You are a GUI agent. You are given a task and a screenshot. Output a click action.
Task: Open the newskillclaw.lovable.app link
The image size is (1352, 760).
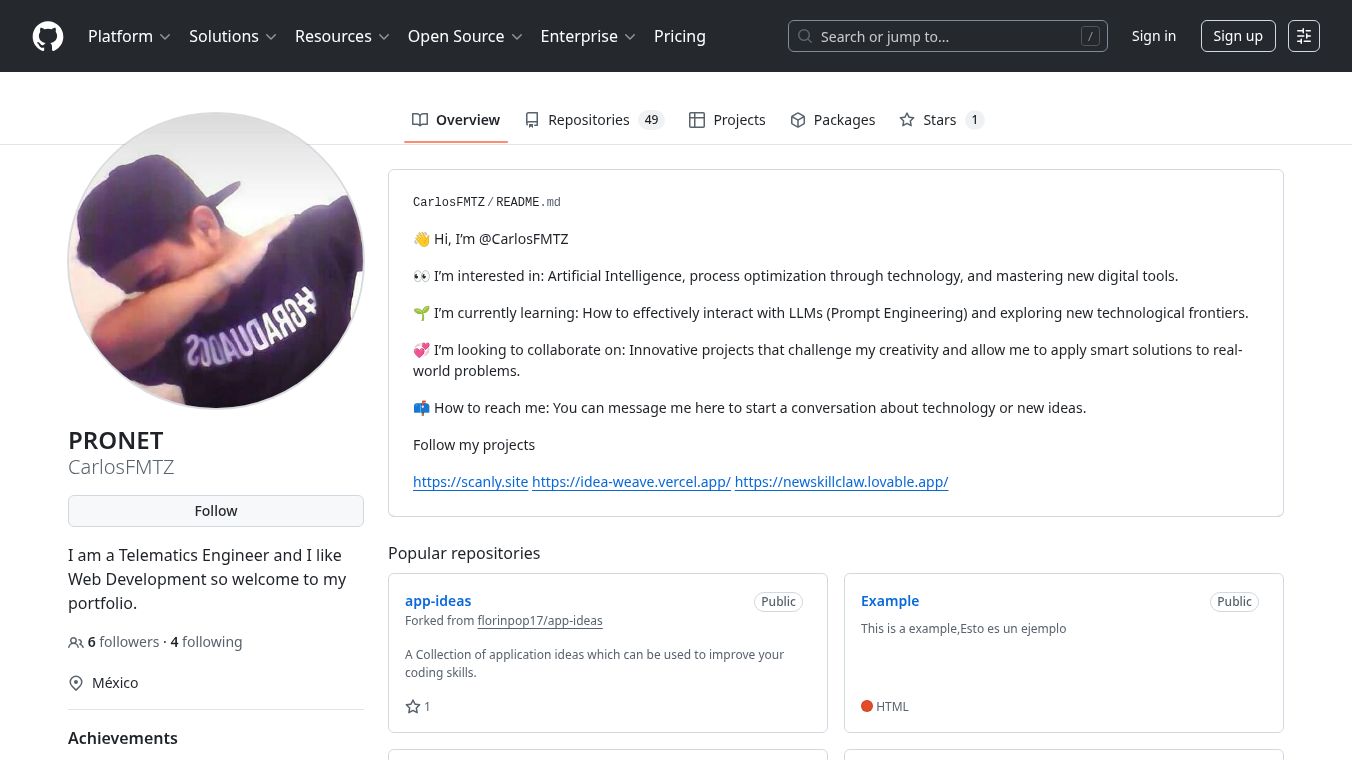(841, 482)
